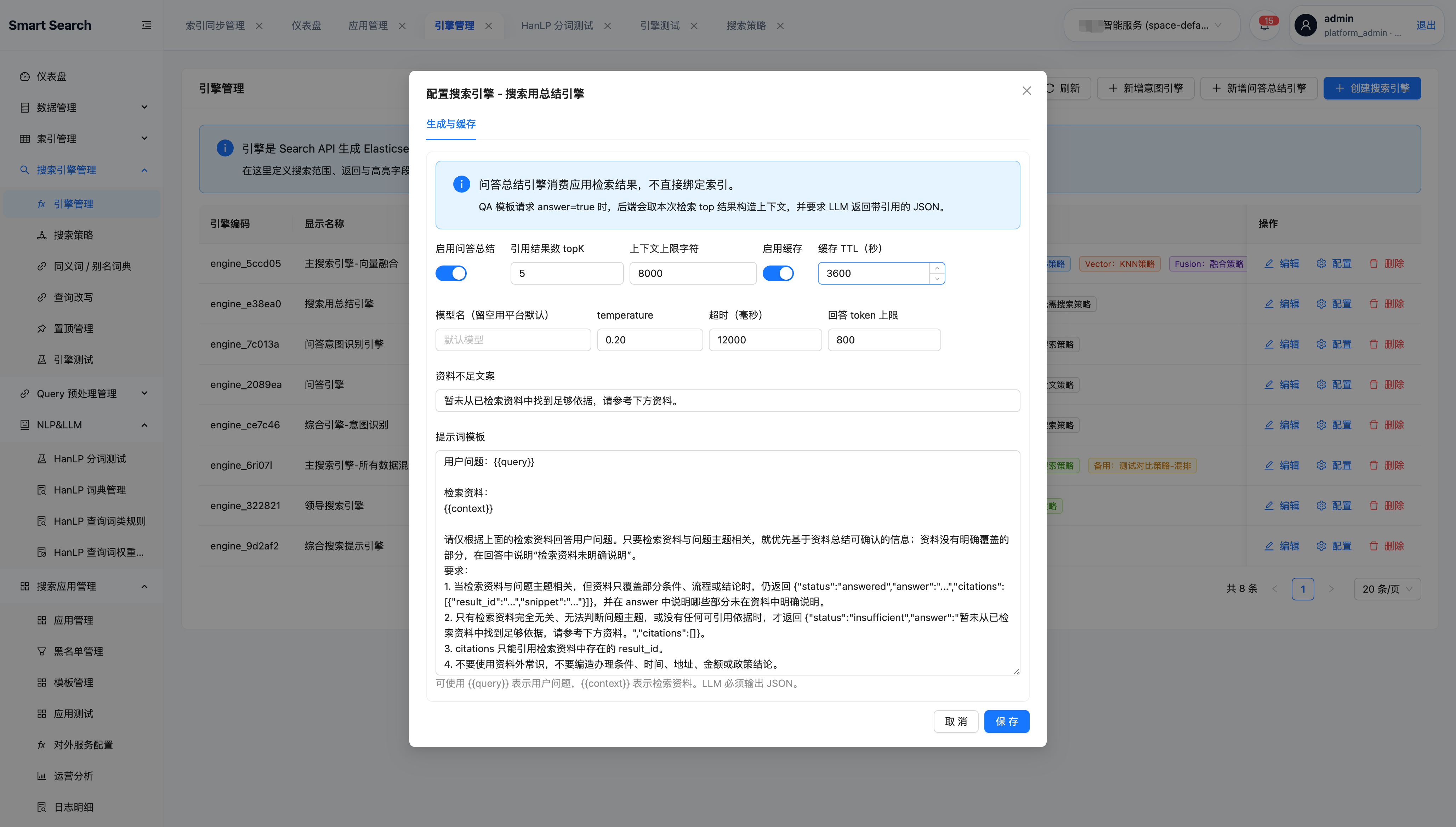Image resolution: width=1456 pixels, height=827 pixels.
Task: Open 对外服务配置 sidebar item
Action: tap(82, 745)
